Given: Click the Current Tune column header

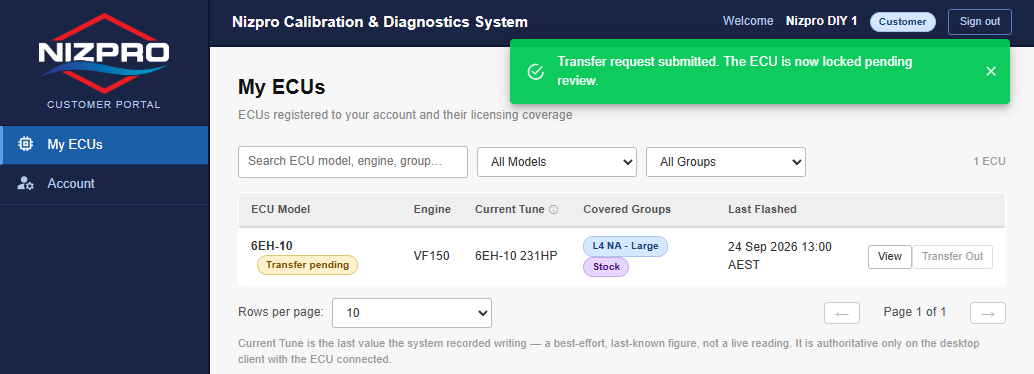Looking at the screenshot, I should coord(510,210).
